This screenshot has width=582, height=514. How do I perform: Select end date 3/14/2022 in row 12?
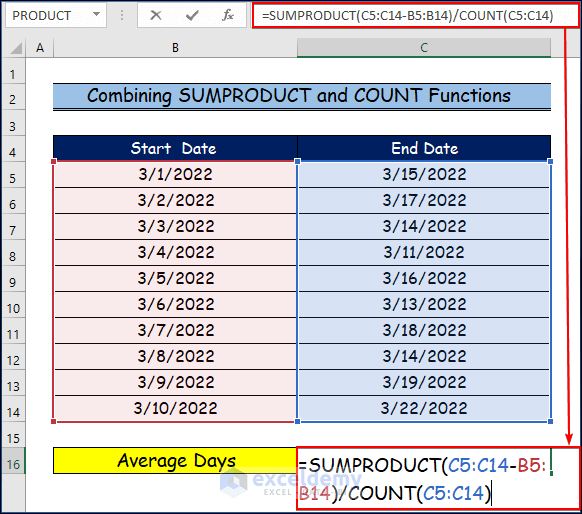(424, 356)
